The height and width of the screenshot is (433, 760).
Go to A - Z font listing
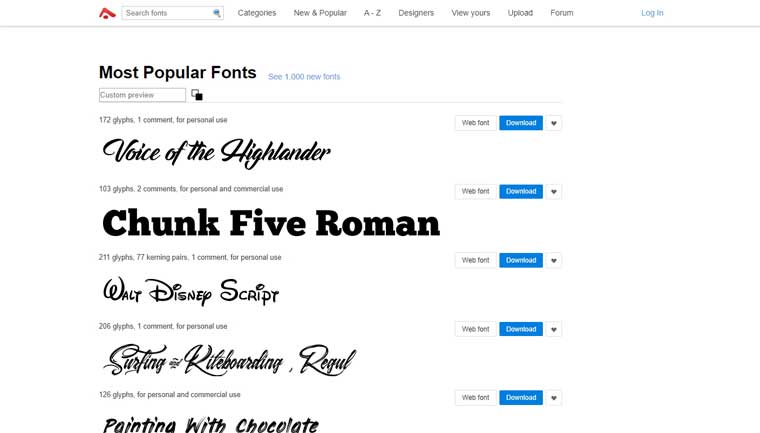click(372, 13)
